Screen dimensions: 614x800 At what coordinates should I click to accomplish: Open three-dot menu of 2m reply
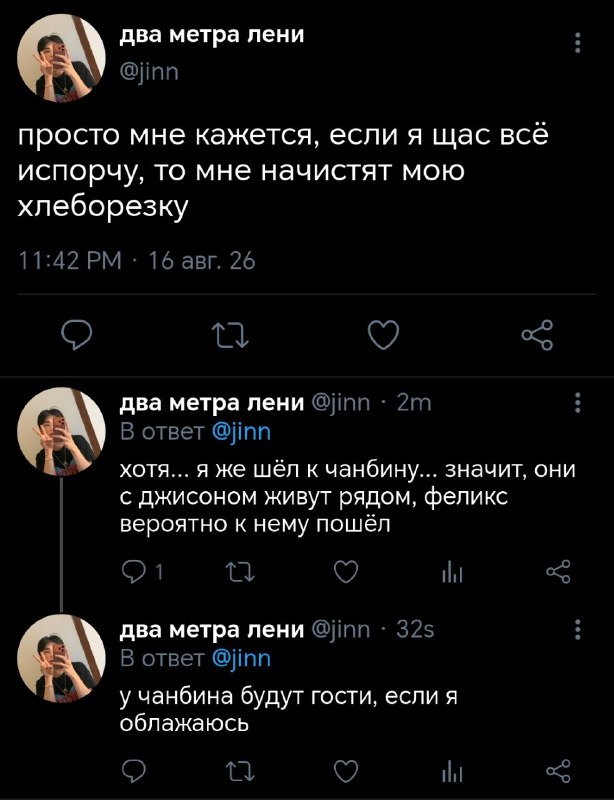(578, 403)
